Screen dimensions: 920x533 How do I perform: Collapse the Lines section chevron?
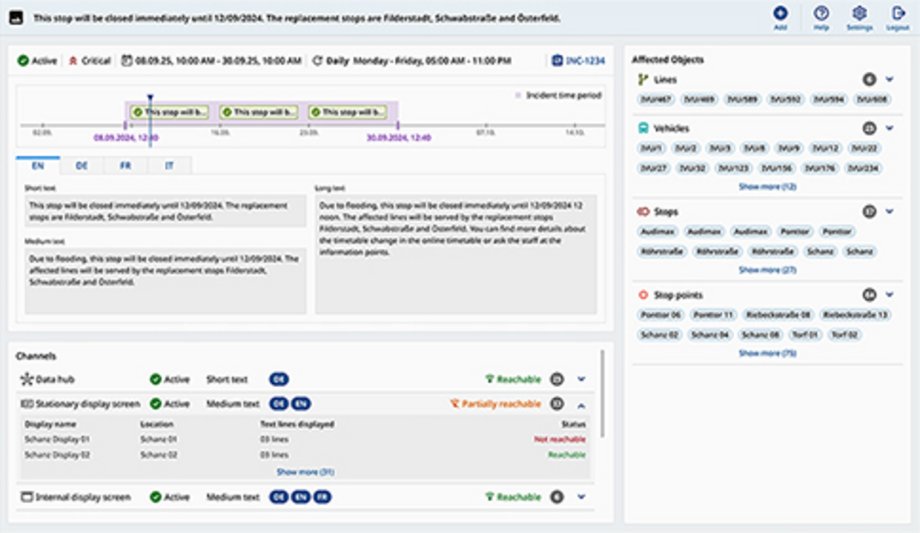890,78
